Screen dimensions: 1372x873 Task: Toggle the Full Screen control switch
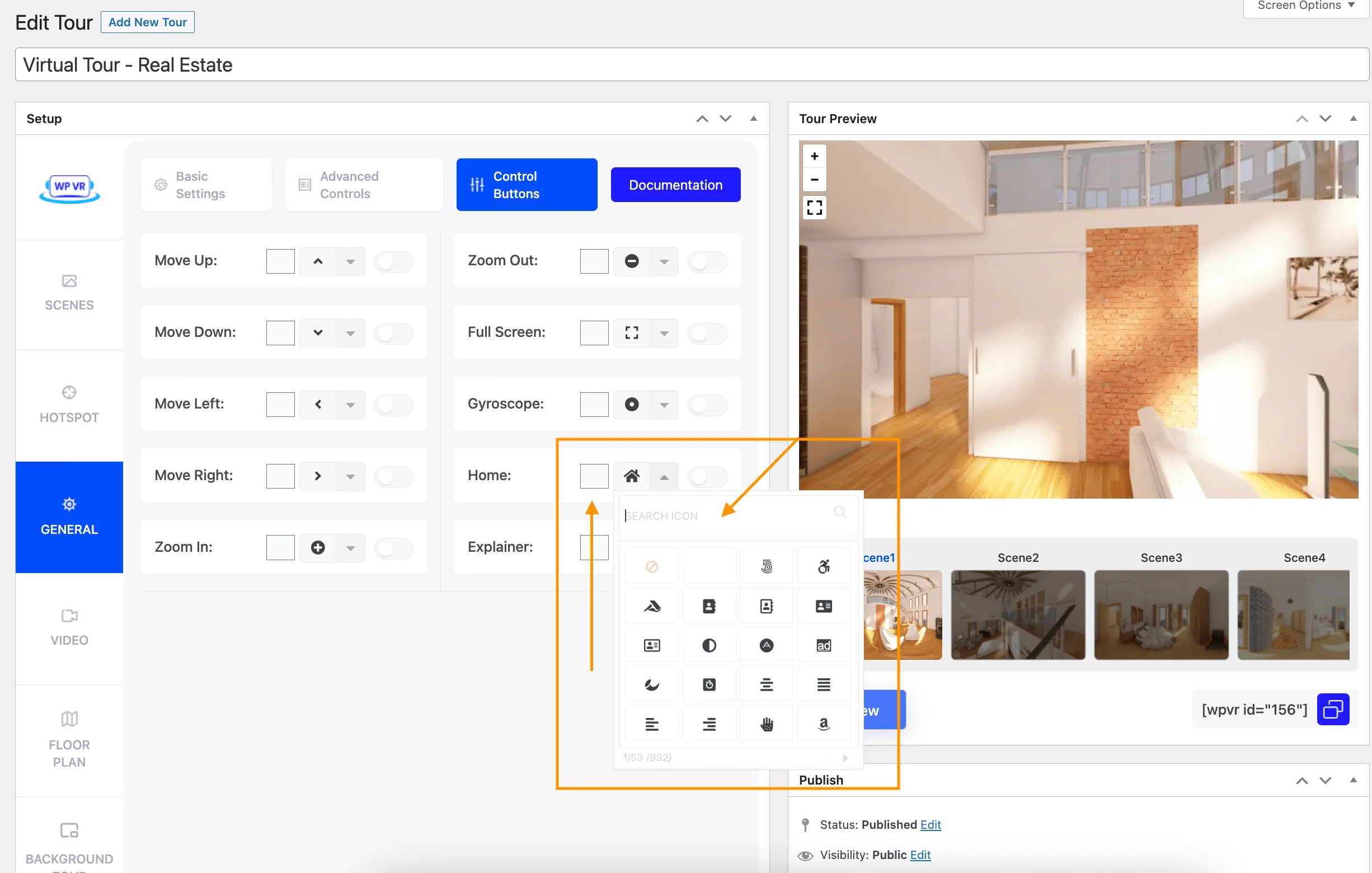coord(707,332)
